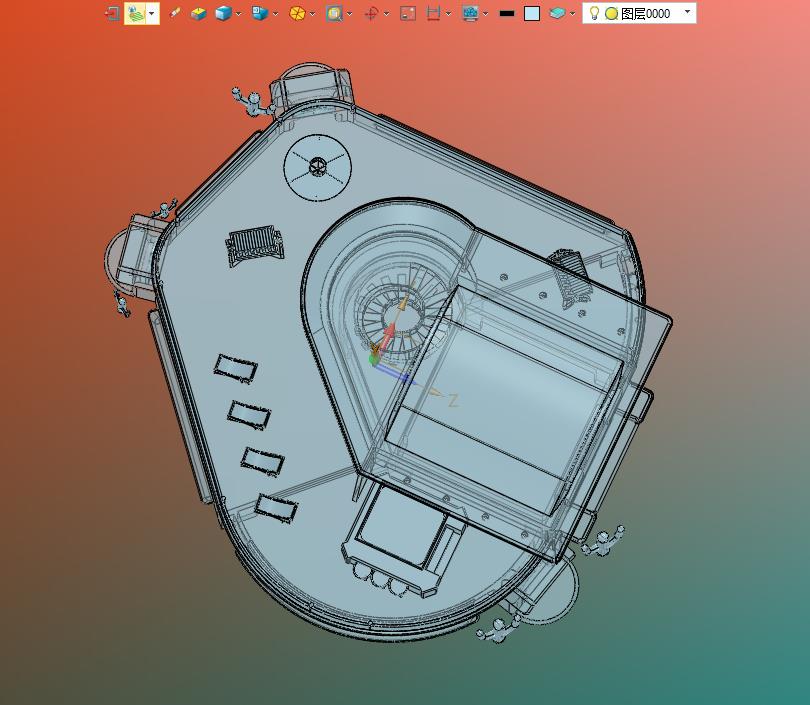The width and height of the screenshot is (810, 705).
Task: Click the light blue face color swatch
Action: [532, 13]
